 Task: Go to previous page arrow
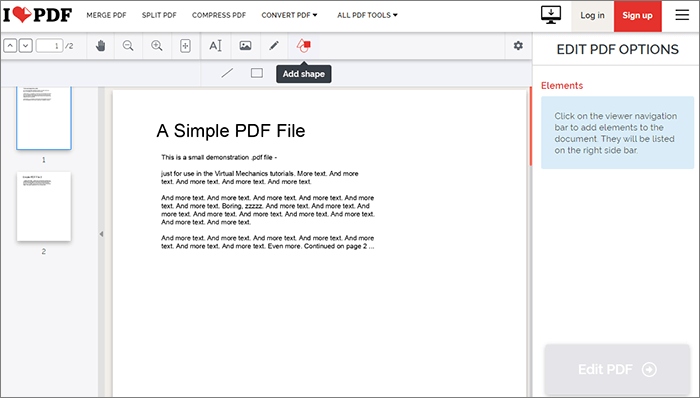click(x=10, y=46)
